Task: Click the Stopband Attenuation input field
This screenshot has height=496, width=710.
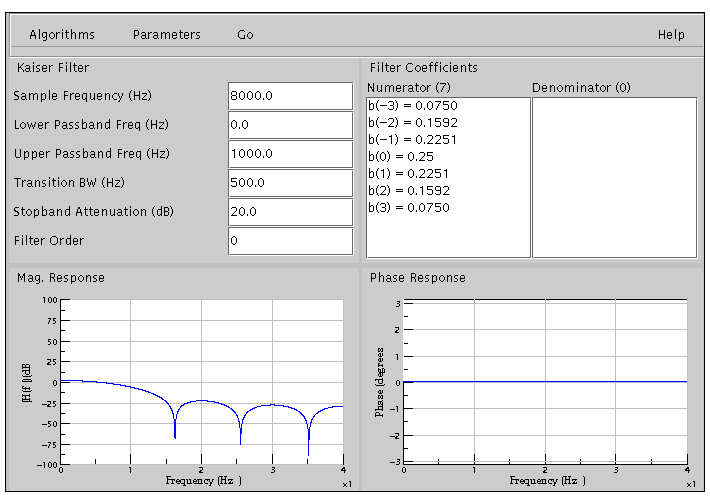Action: click(x=290, y=212)
